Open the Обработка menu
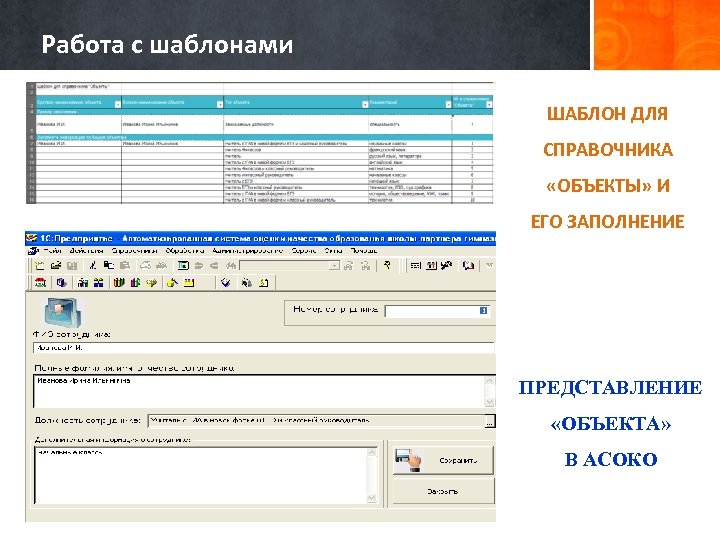Viewport: 720px width, 540px height. 185,251
